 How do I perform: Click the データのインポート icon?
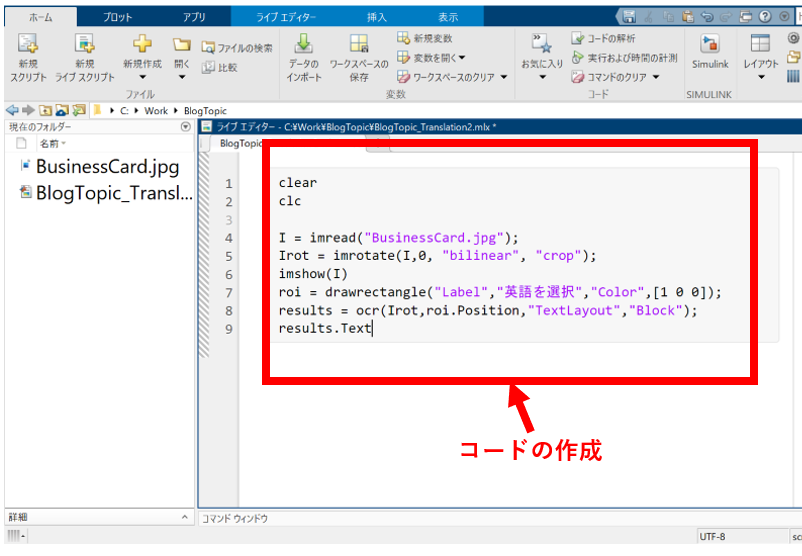(x=303, y=45)
